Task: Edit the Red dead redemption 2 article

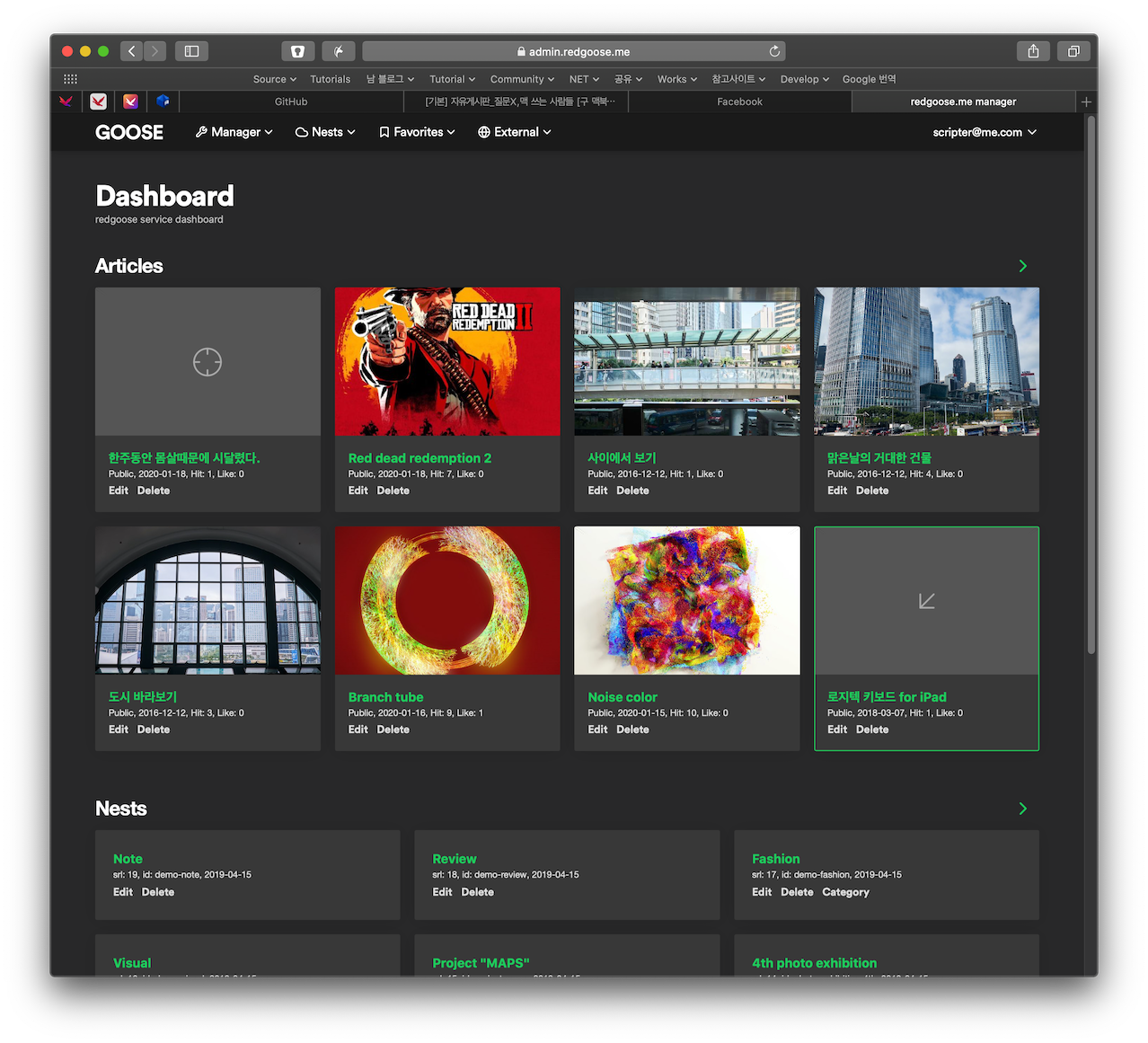Action: point(358,491)
